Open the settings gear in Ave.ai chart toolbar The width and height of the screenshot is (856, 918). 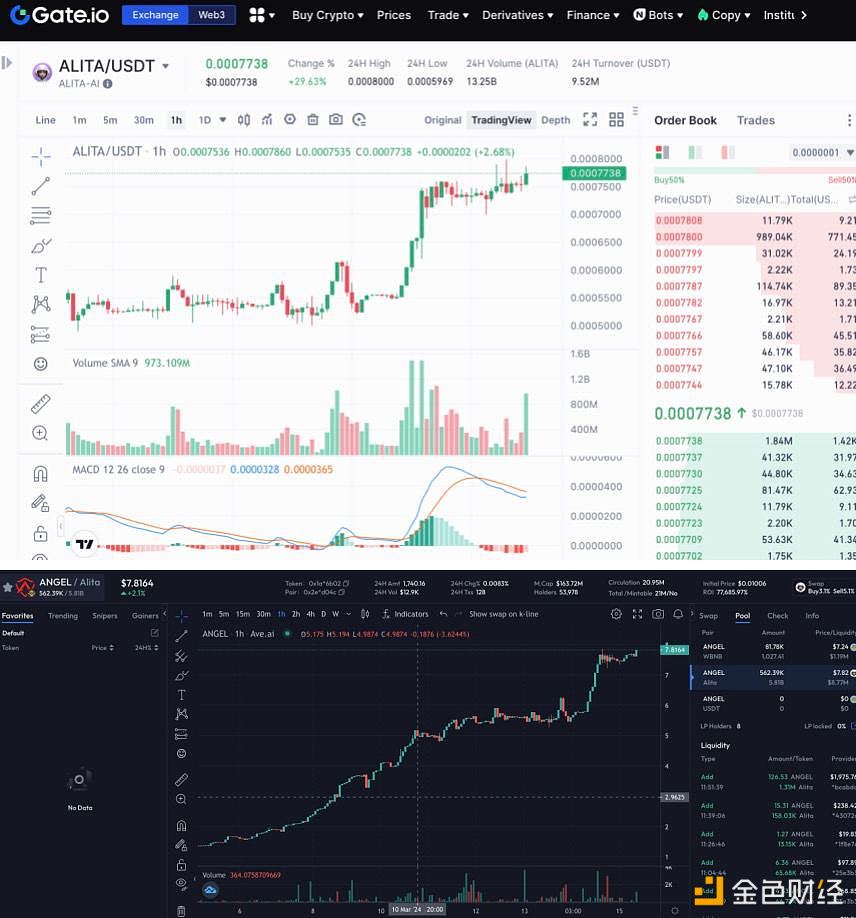(616, 614)
